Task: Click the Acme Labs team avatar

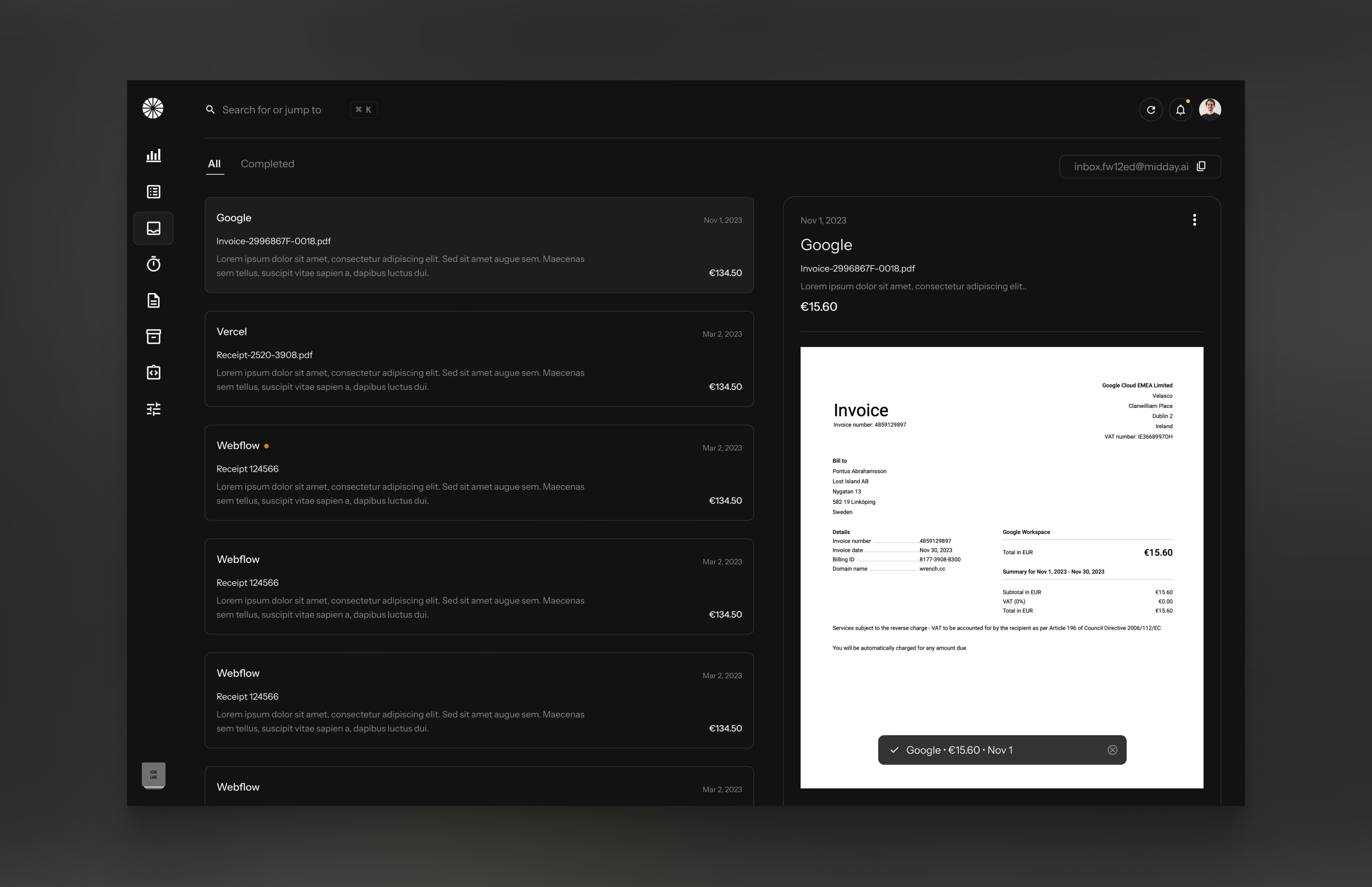Action: (154, 775)
